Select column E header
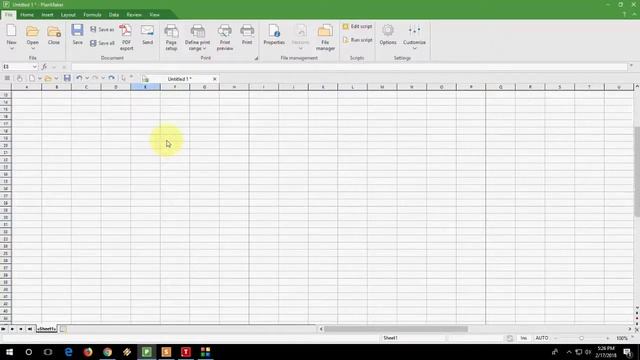 pyautogui.click(x=145, y=87)
